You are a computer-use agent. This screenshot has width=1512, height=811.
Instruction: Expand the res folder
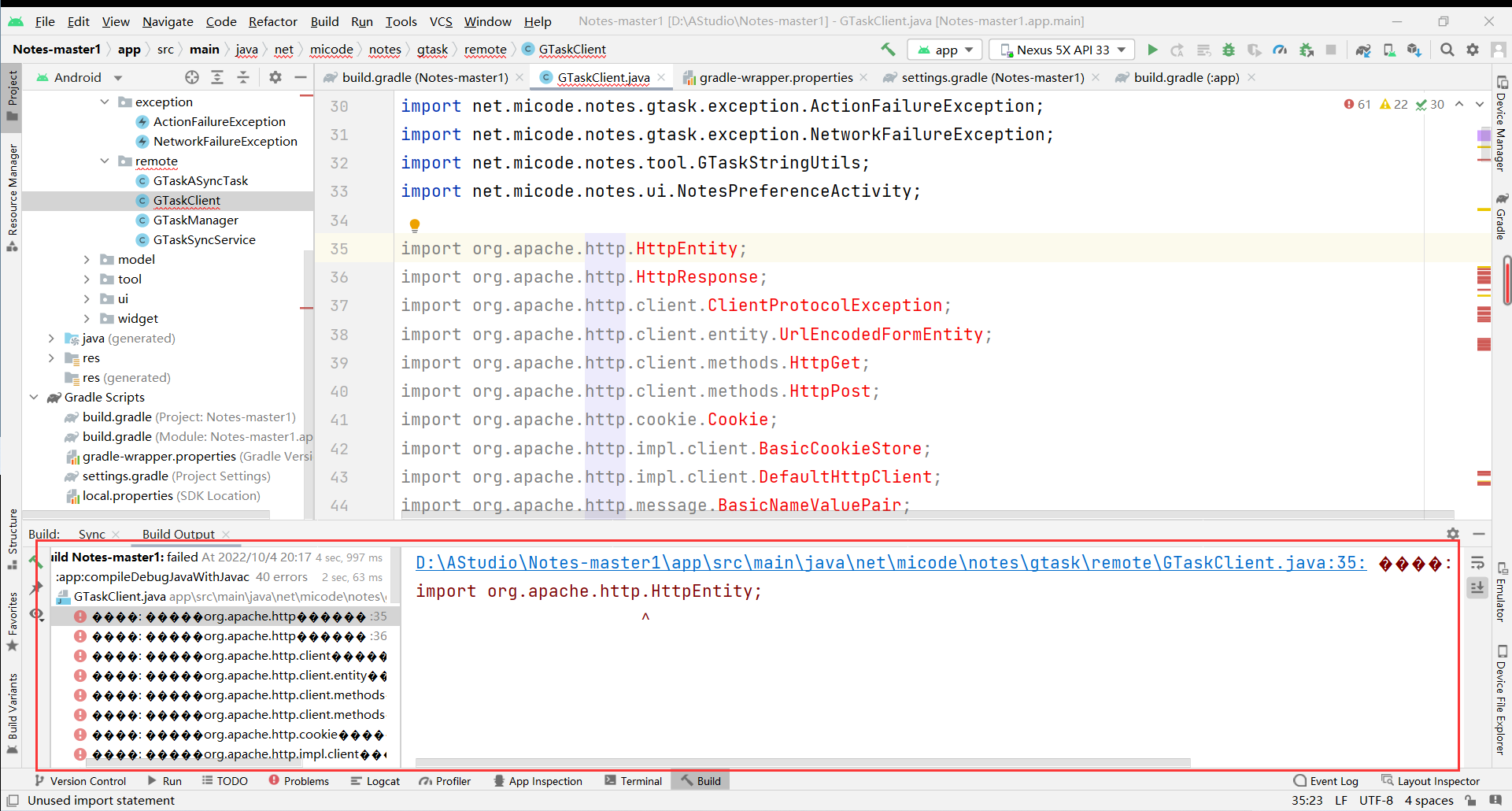pyautogui.click(x=51, y=357)
